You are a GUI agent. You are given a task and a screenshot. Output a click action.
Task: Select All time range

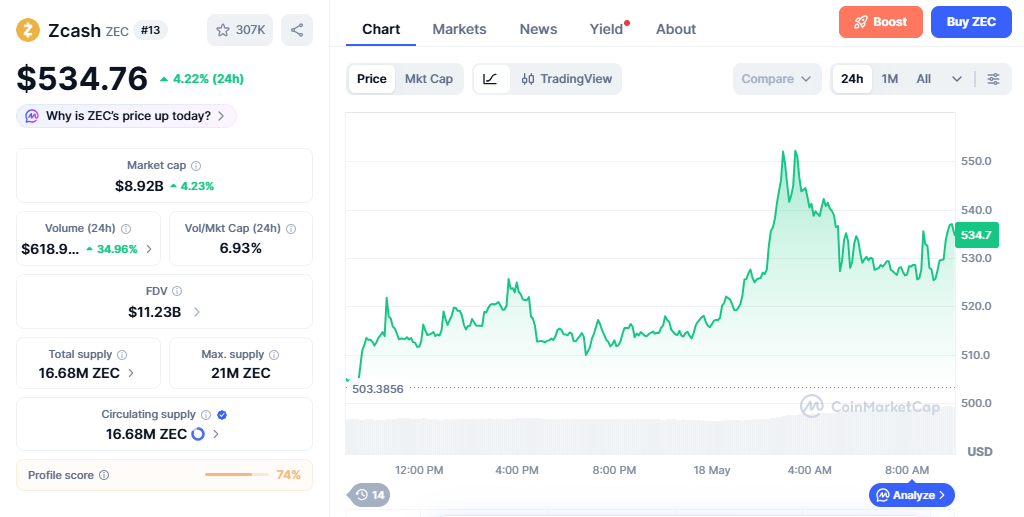(x=923, y=79)
